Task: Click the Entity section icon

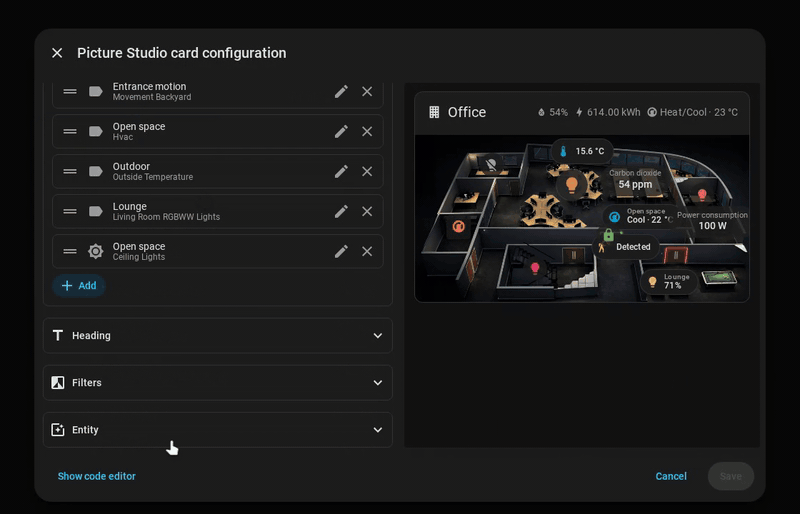Action: [x=58, y=430]
